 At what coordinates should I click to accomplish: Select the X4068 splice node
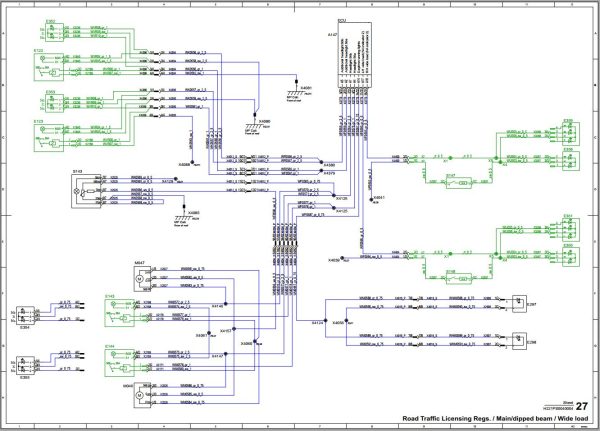[x=255, y=341]
